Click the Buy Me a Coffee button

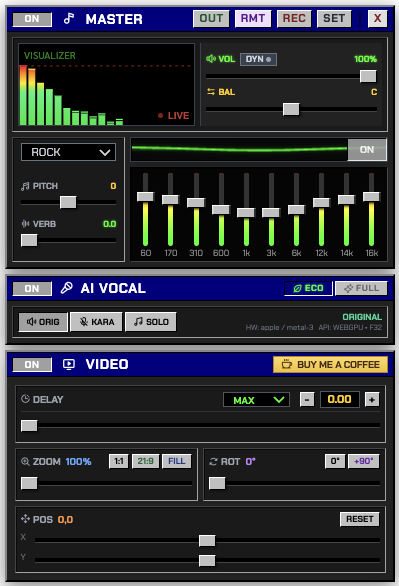[330, 364]
